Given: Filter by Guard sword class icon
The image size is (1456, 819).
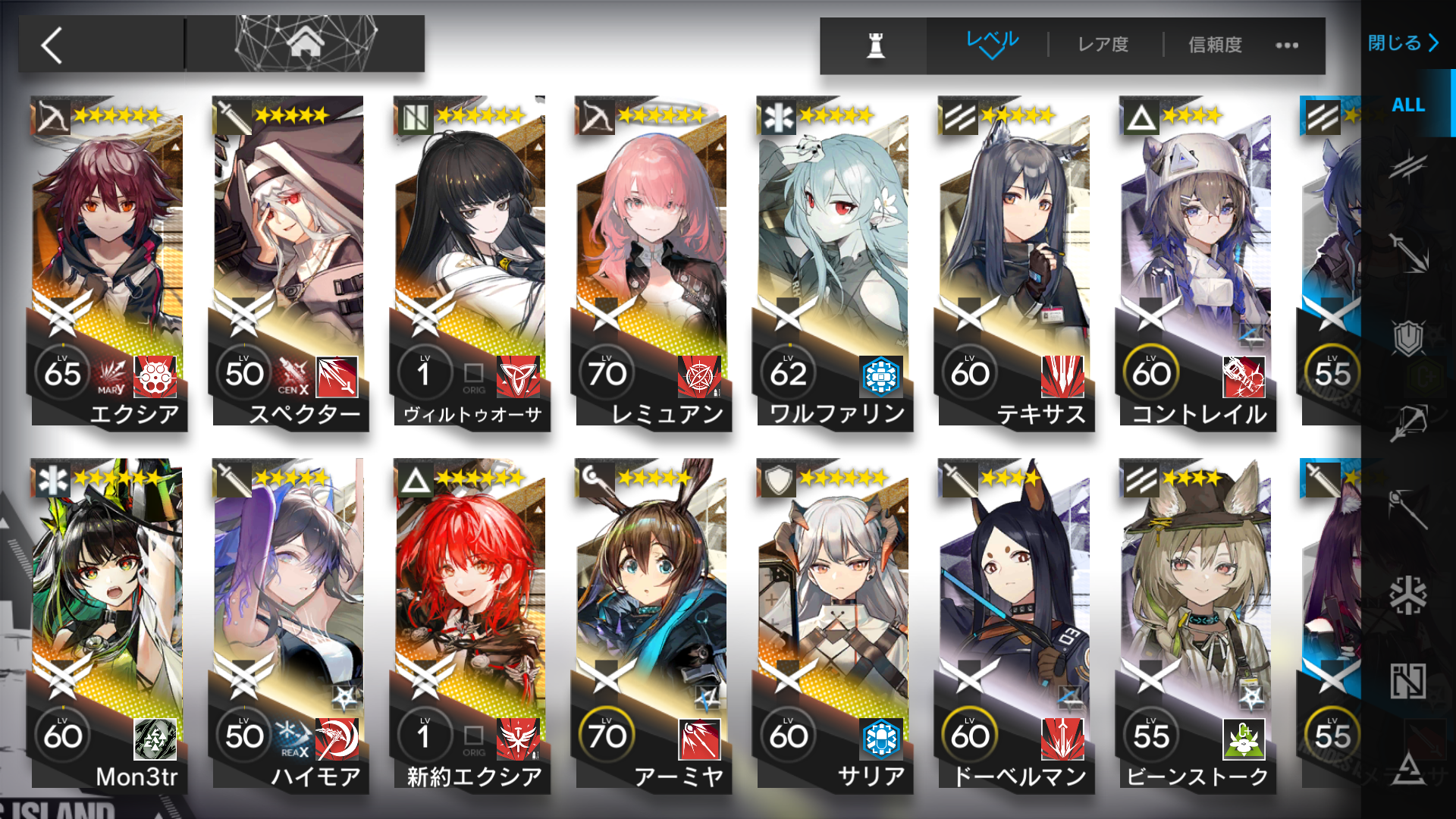Looking at the screenshot, I should (x=1407, y=253).
